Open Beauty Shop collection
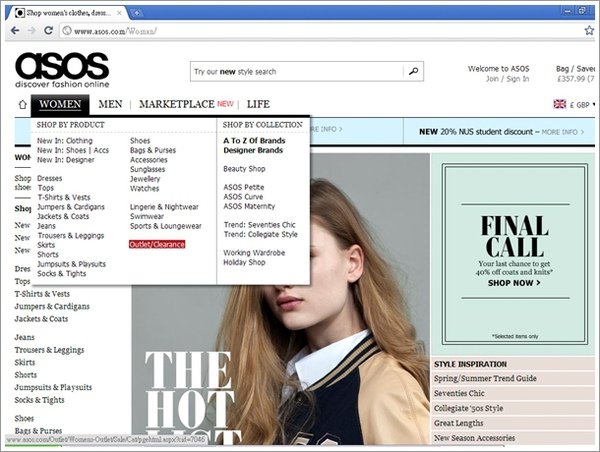Viewport: 600px width, 452px height. [244, 169]
